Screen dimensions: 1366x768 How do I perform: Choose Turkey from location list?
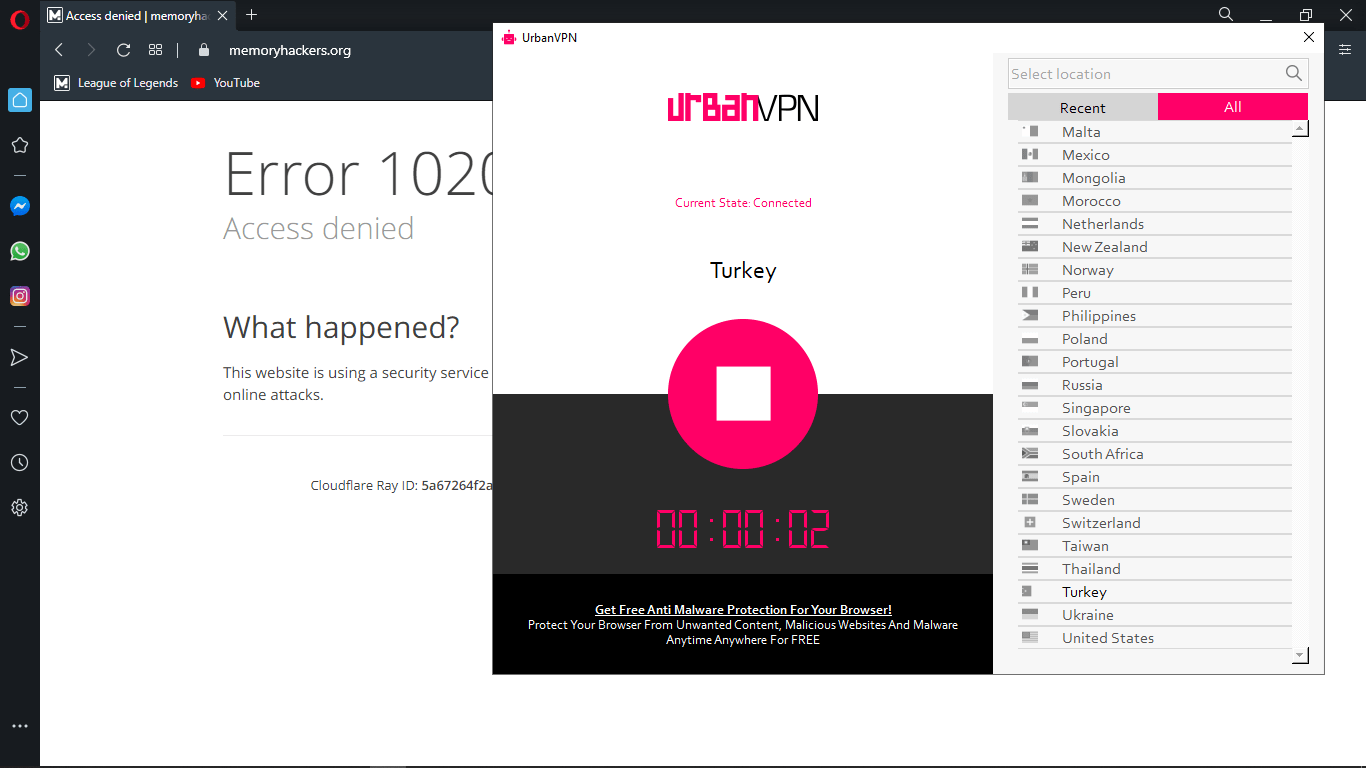pos(1155,592)
